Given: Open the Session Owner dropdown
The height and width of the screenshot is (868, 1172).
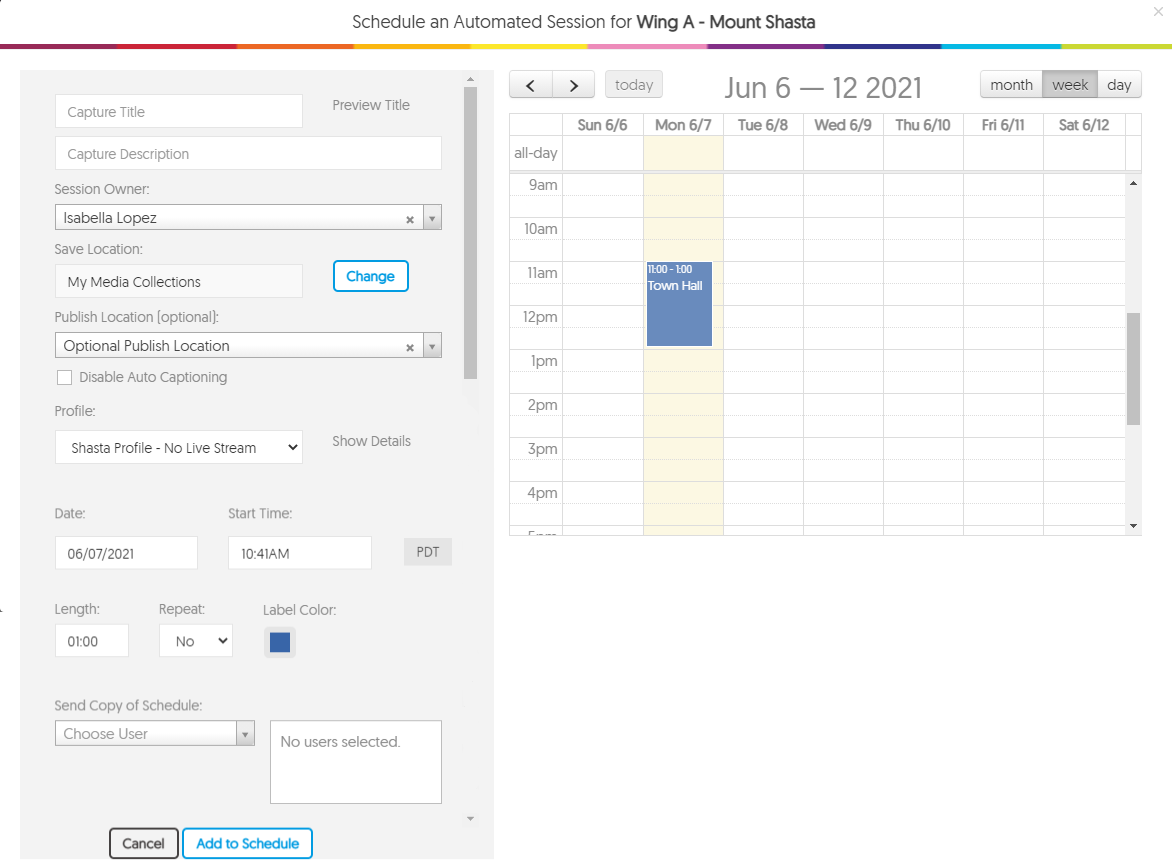Looking at the screenshot, I should (432, 218).
